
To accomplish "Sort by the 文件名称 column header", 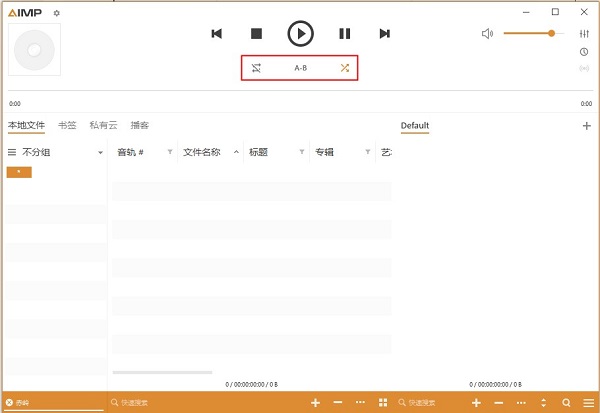I will point(202,152).
